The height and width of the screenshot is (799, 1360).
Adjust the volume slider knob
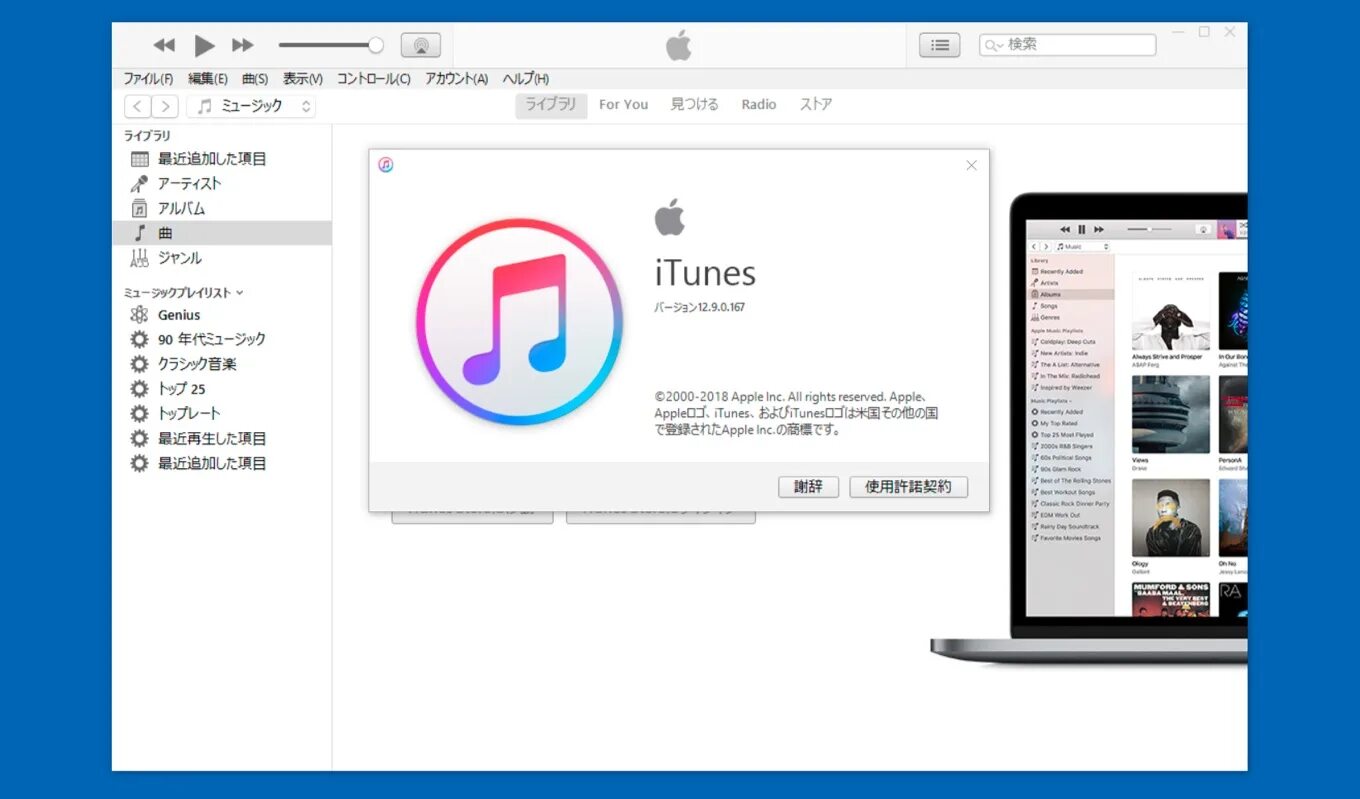pos(376,45)
